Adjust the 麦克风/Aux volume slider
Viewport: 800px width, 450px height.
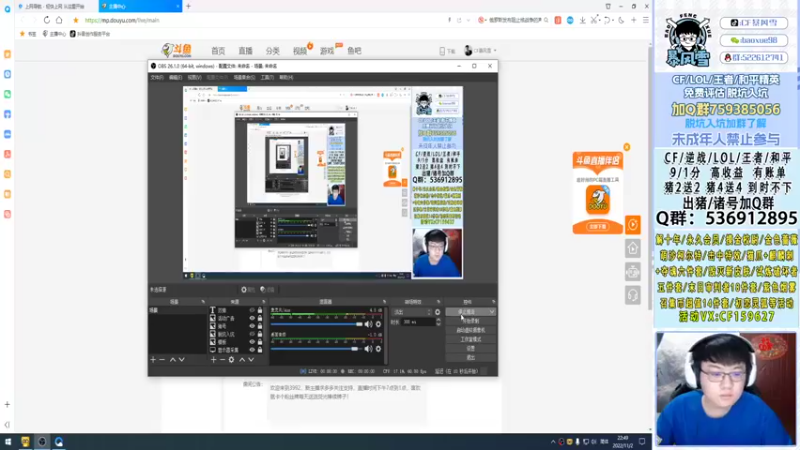[316, 324]
